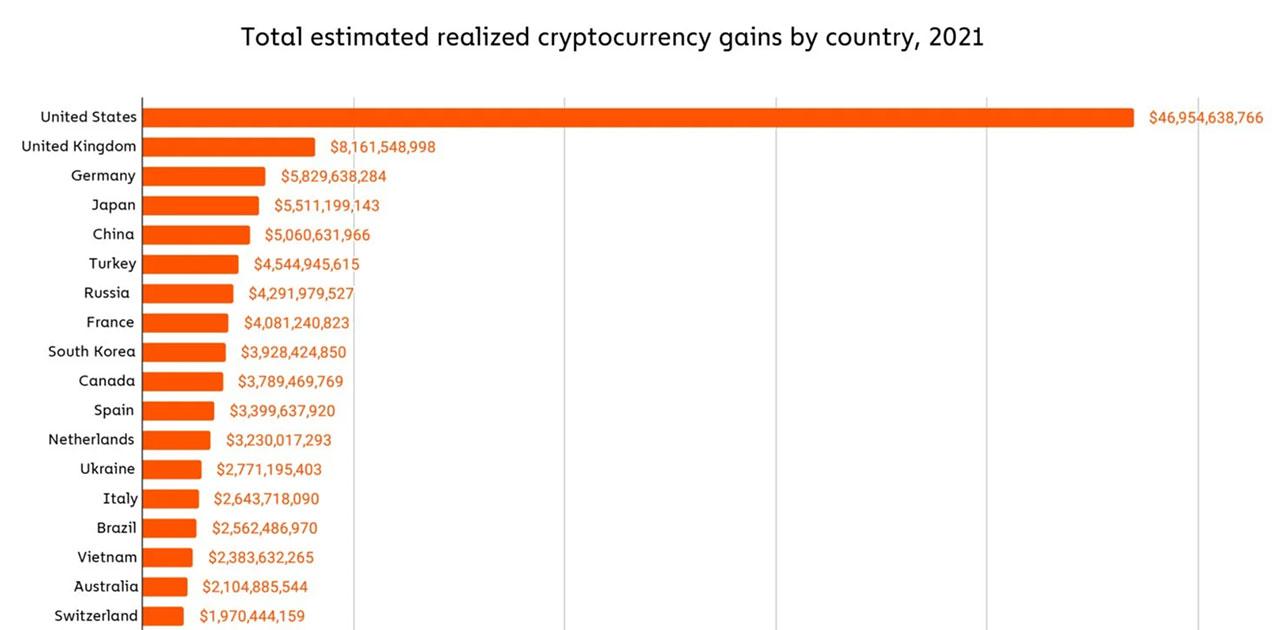1280x630 pixels.
Task: Select the Brazil country label
Action: click(x=116, y=527)
